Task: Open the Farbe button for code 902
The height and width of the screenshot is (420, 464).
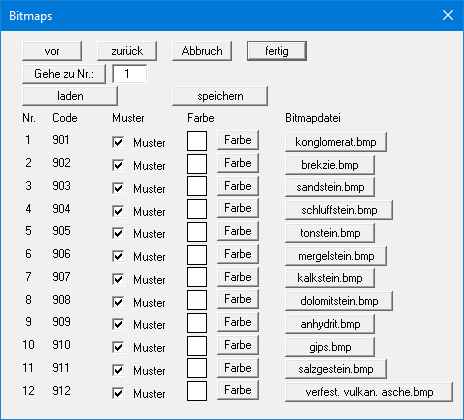Action: [238, 163]
